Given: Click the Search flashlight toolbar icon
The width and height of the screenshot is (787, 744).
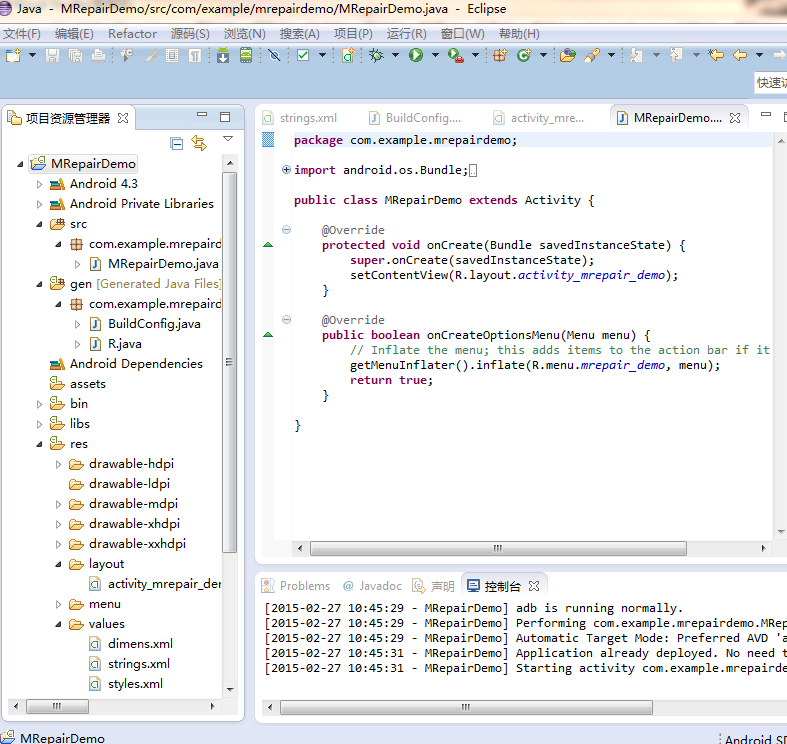Looking at the screenshot, I should (592, 55).
